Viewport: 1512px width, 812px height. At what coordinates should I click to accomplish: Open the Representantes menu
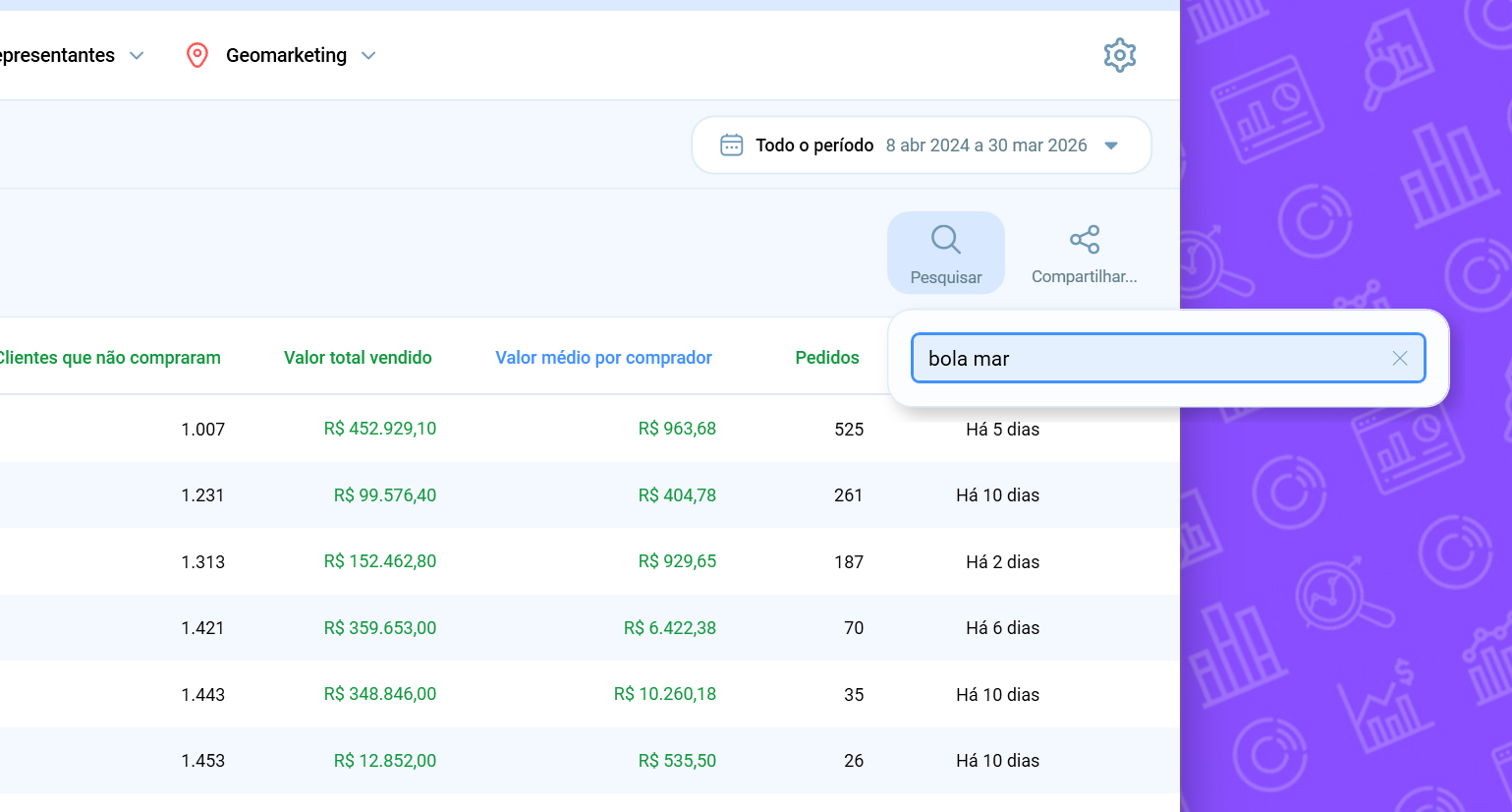pos(57,56)
